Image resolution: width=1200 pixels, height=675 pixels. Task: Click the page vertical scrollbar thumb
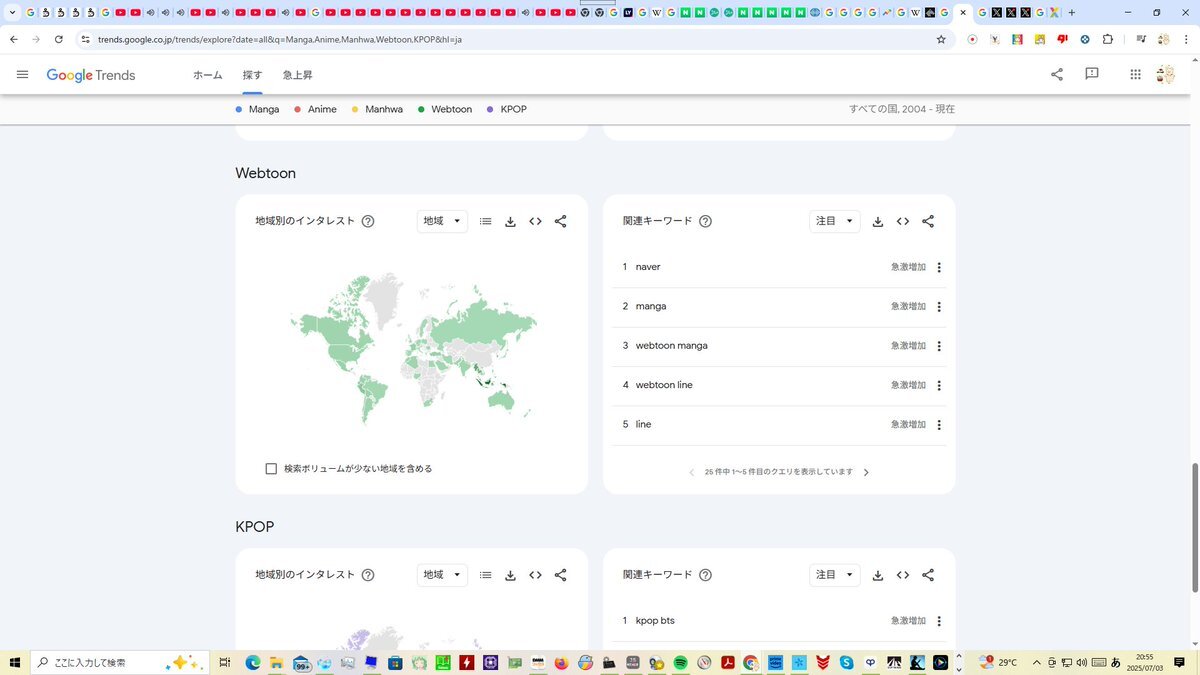click(x=1193, y=526)
